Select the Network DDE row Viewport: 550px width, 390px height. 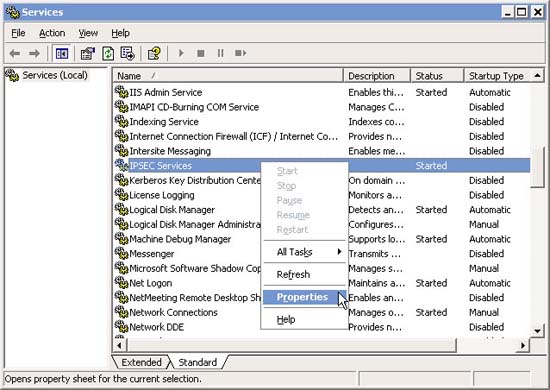point(321,327)
